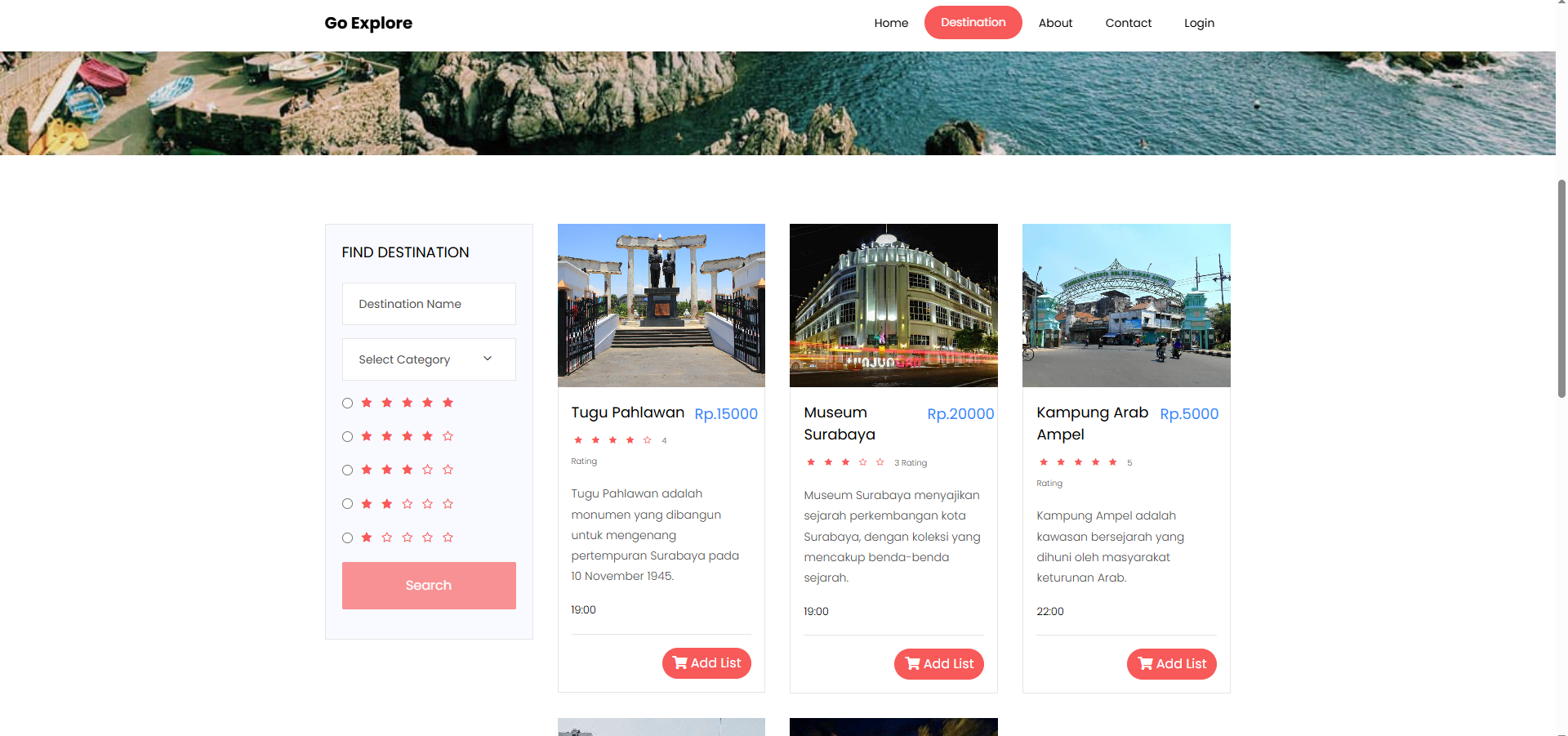Click the last empty star in one-star filter row
This screenshot has height=736, width=1568.
(448, 538)
